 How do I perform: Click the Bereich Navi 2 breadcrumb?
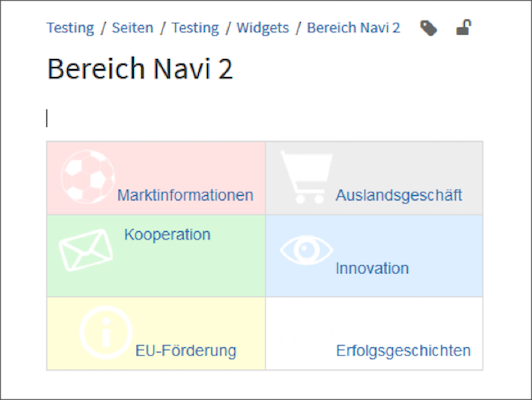pyautogui.click(x=354, y=28)
